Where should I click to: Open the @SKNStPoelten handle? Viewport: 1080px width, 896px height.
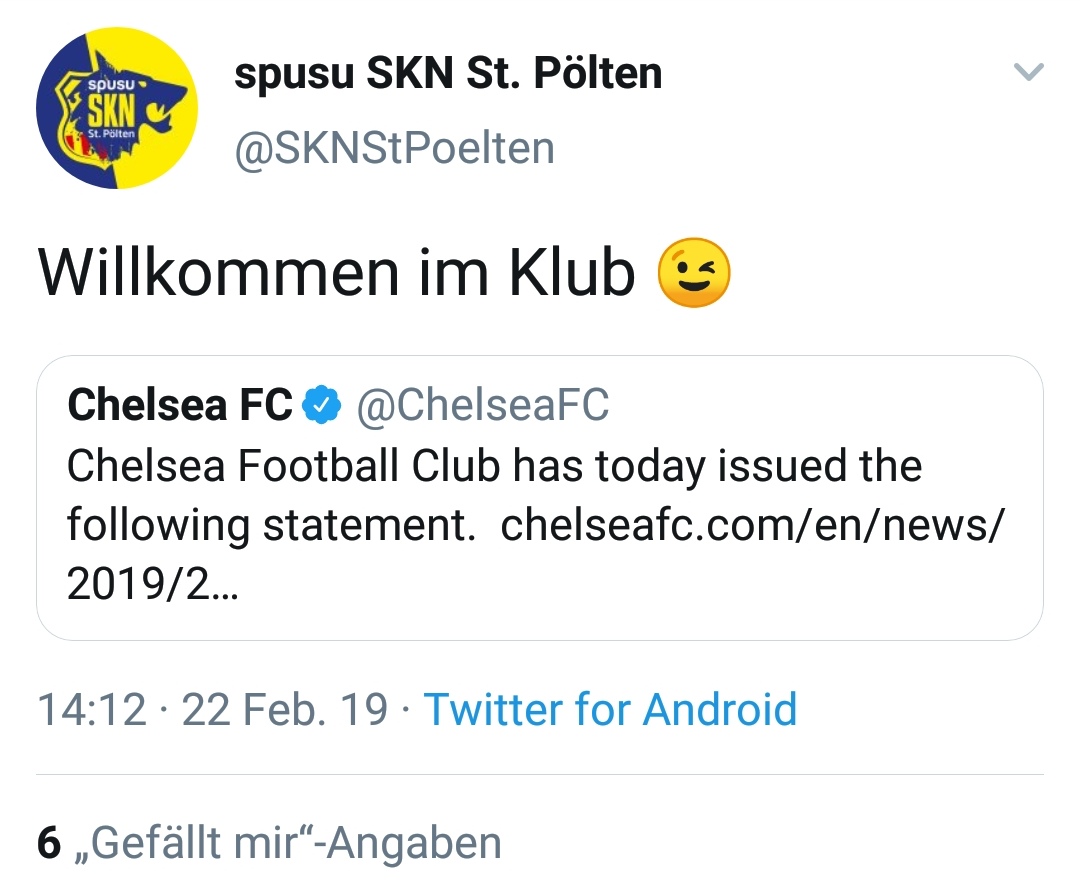click(x=395, y=147)
